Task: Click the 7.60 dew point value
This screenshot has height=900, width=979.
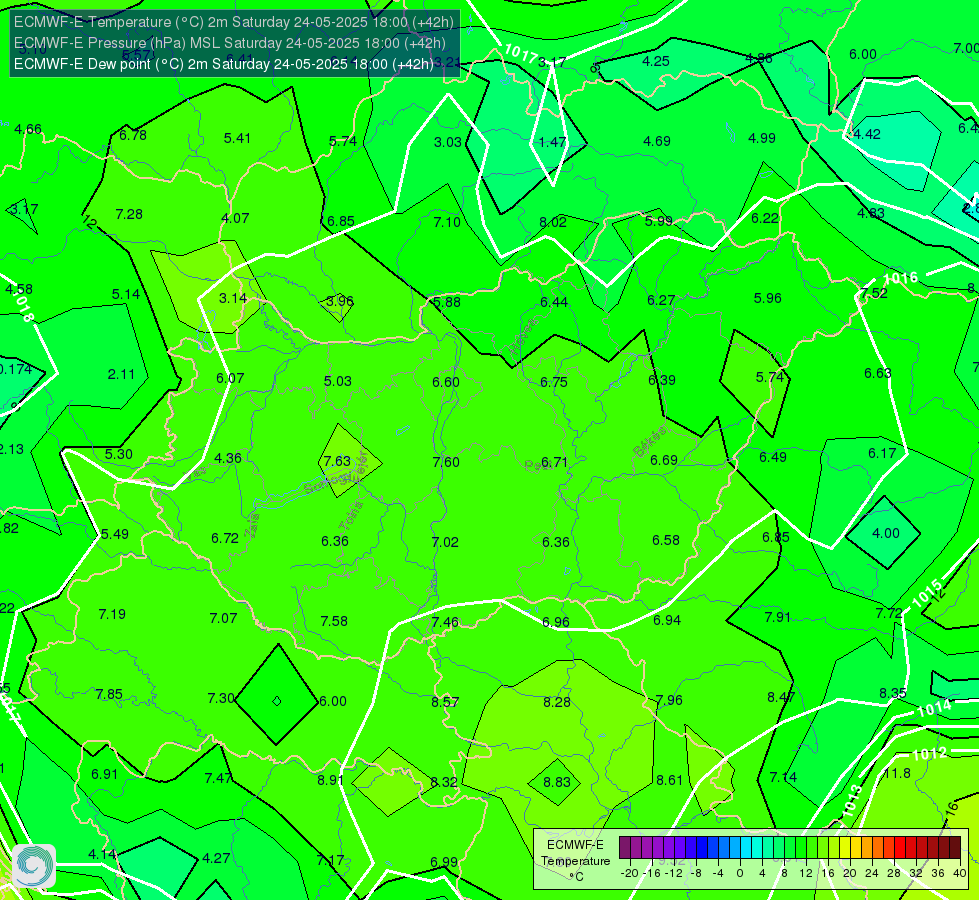Action: (446, 462)
